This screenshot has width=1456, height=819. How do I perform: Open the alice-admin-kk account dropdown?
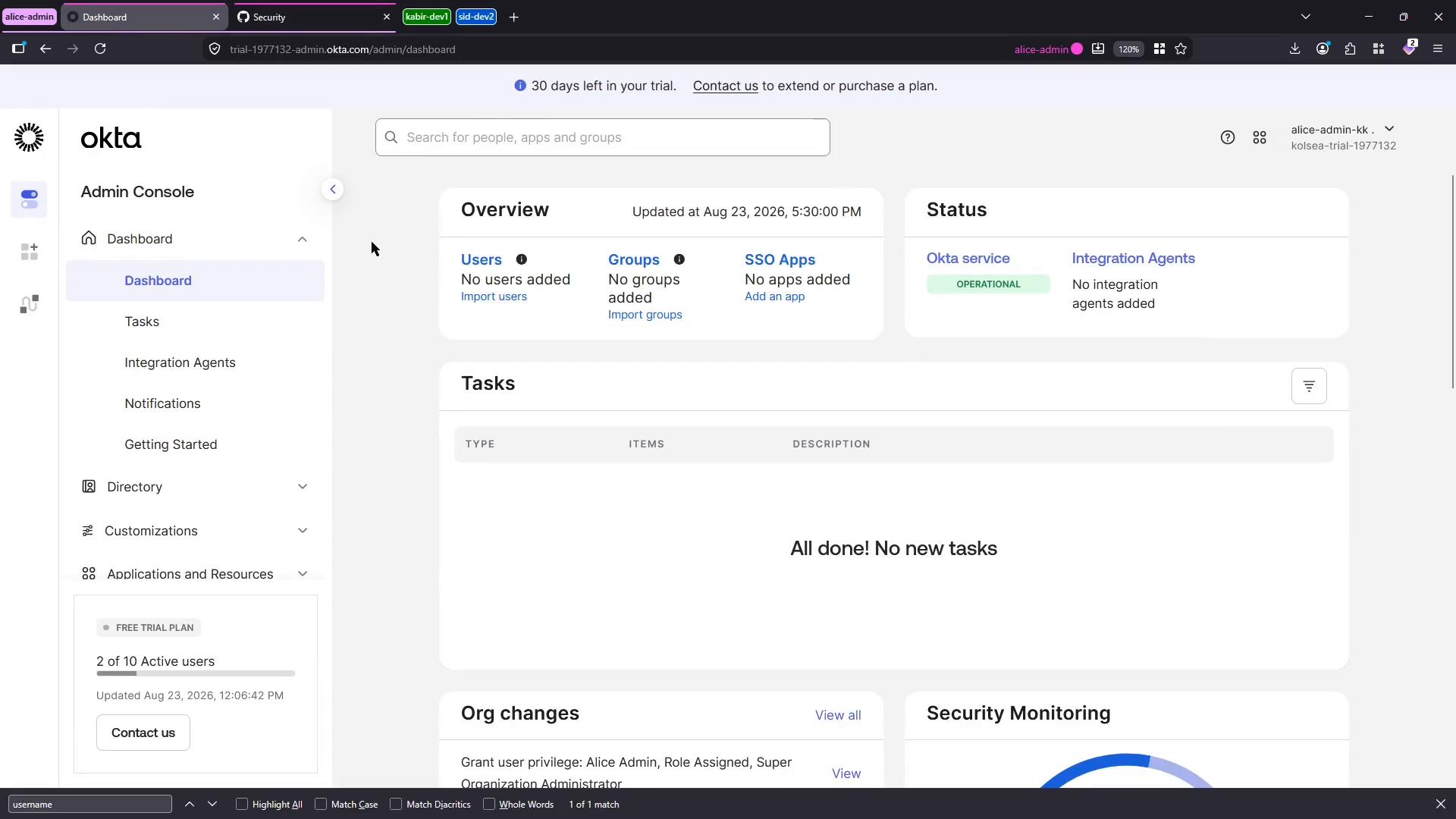tap(1343, 137)
